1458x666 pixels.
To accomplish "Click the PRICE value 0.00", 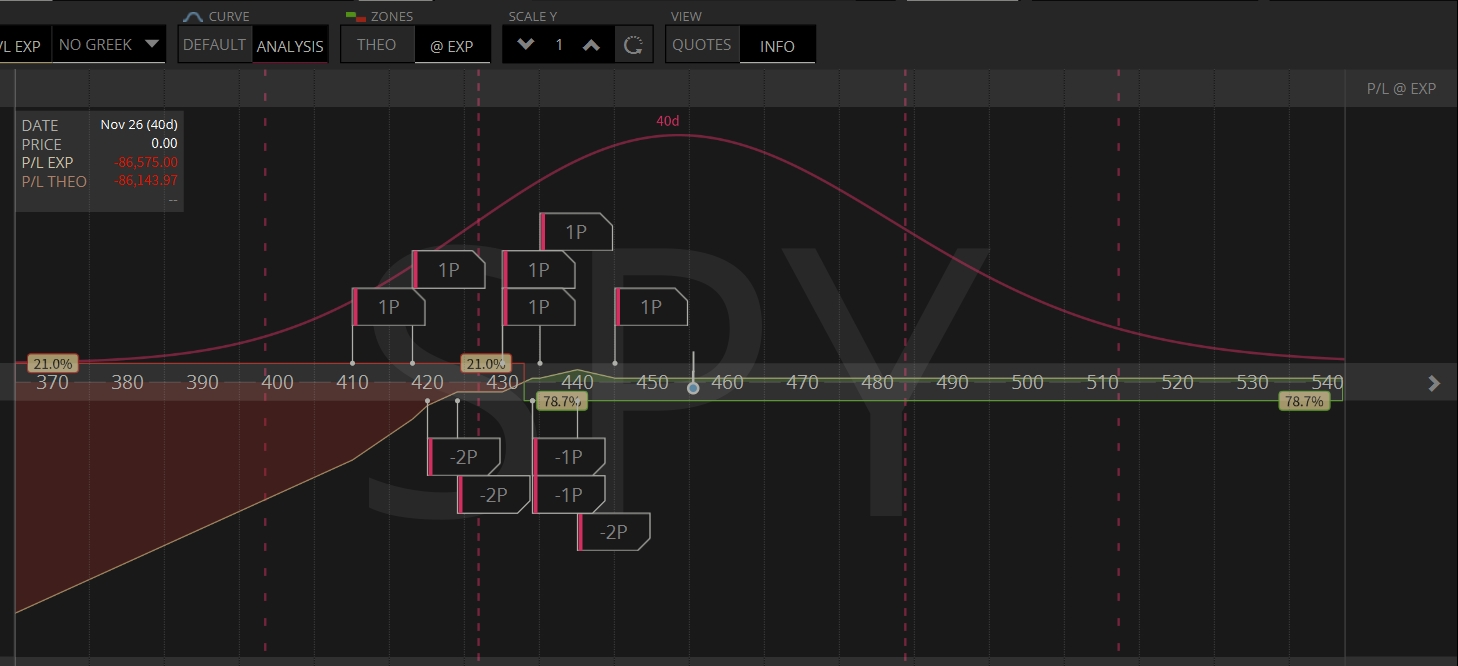I will (164, 144).
